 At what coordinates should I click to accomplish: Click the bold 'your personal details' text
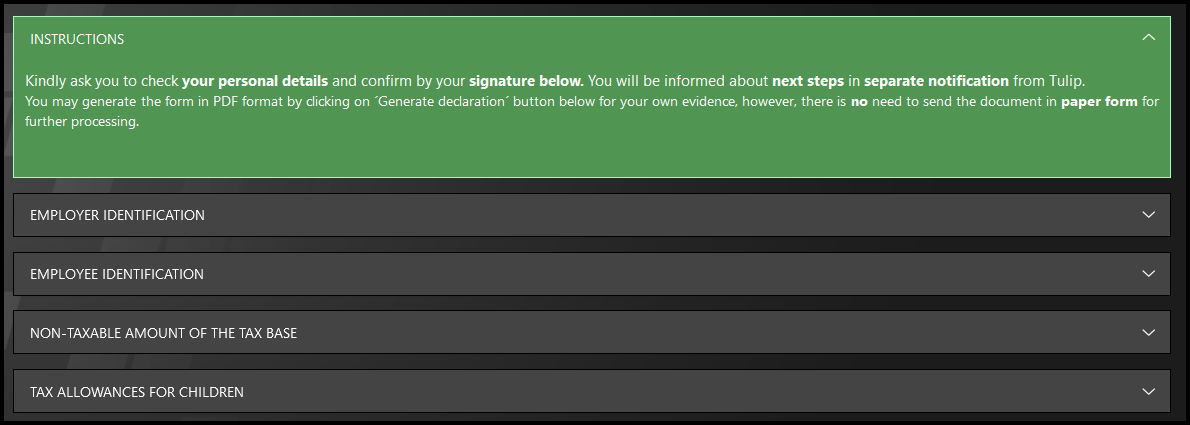(255, 80)
